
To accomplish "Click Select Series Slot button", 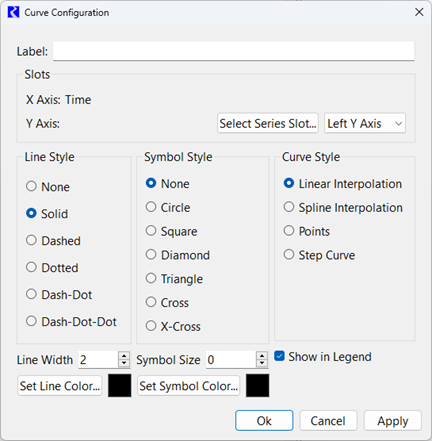I will point(268,123).
